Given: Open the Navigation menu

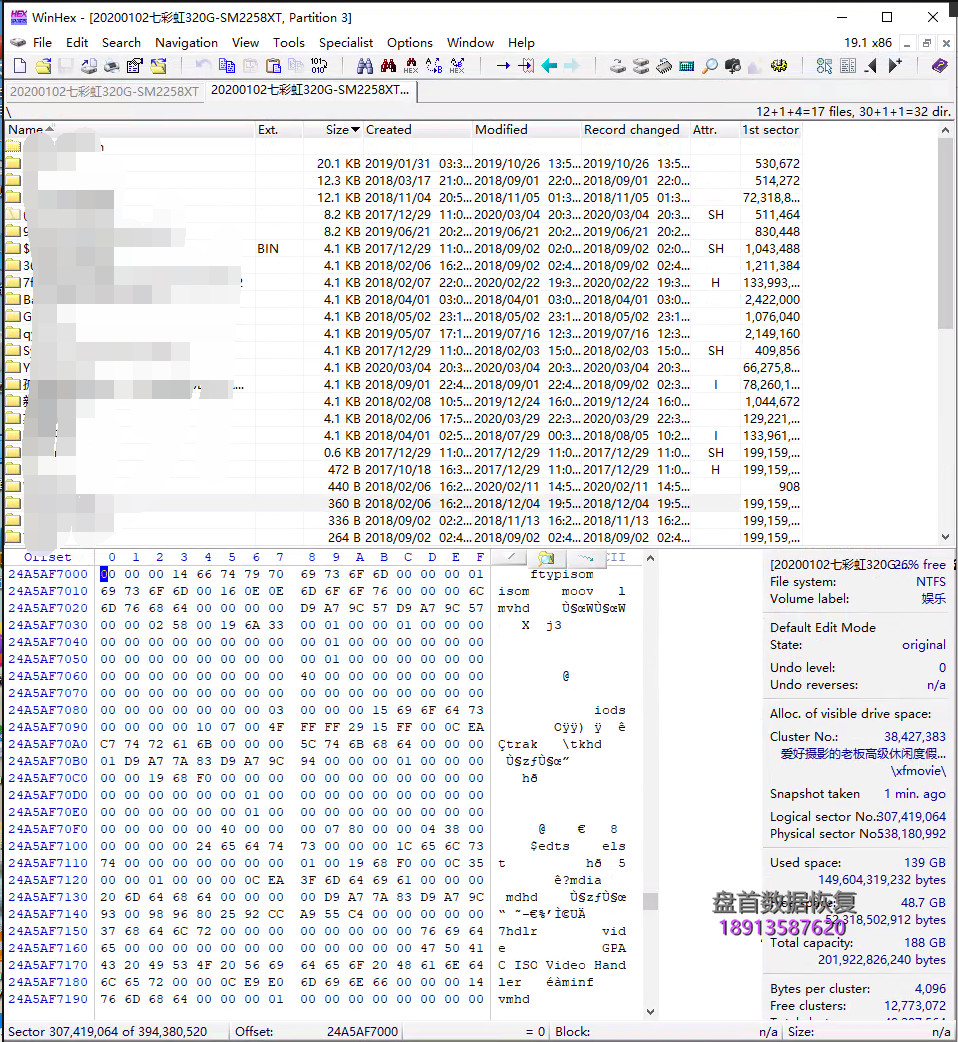Looking at the screenshot, I should [186, 43].
